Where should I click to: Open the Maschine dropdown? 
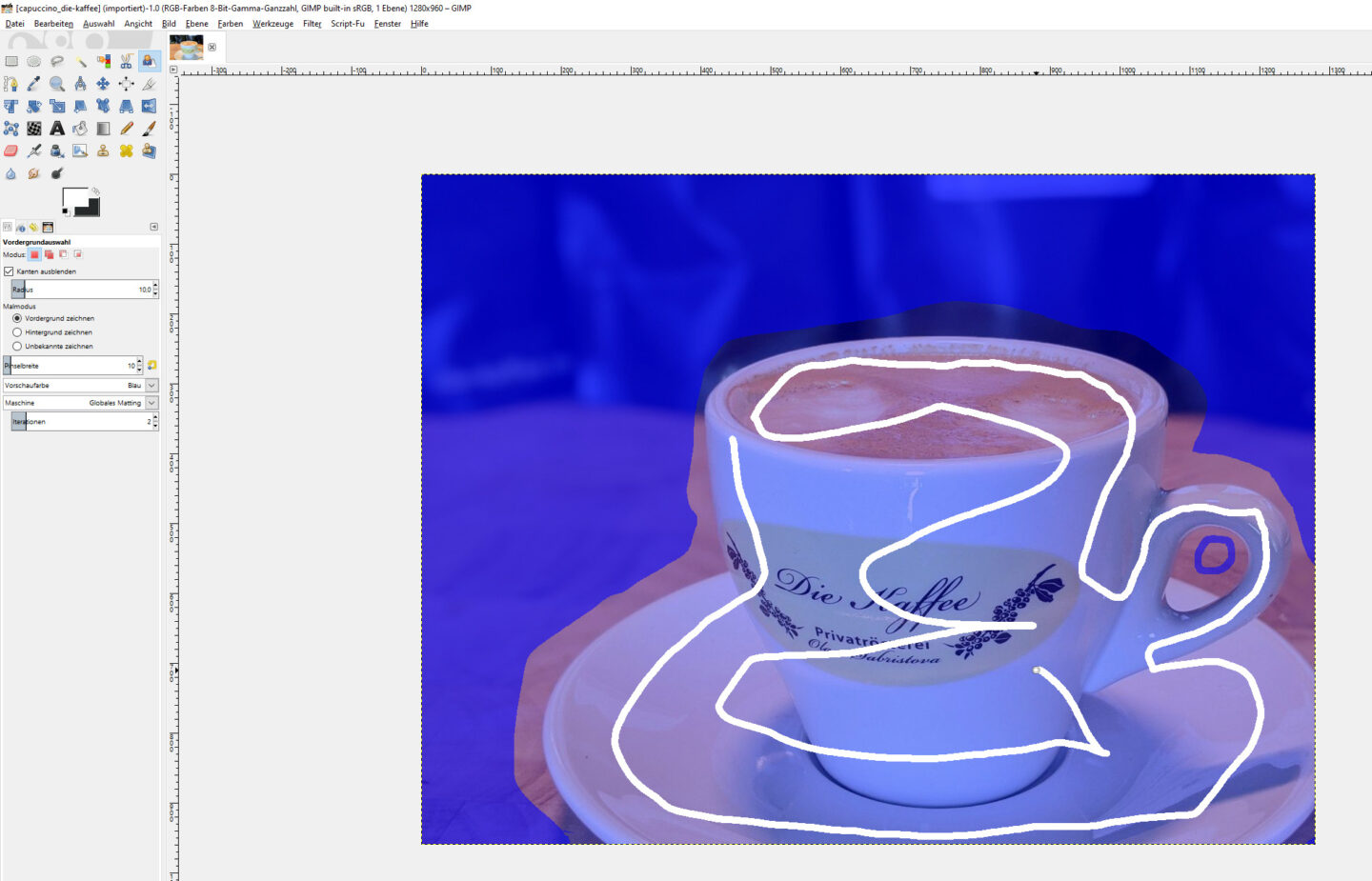point(81,403)
